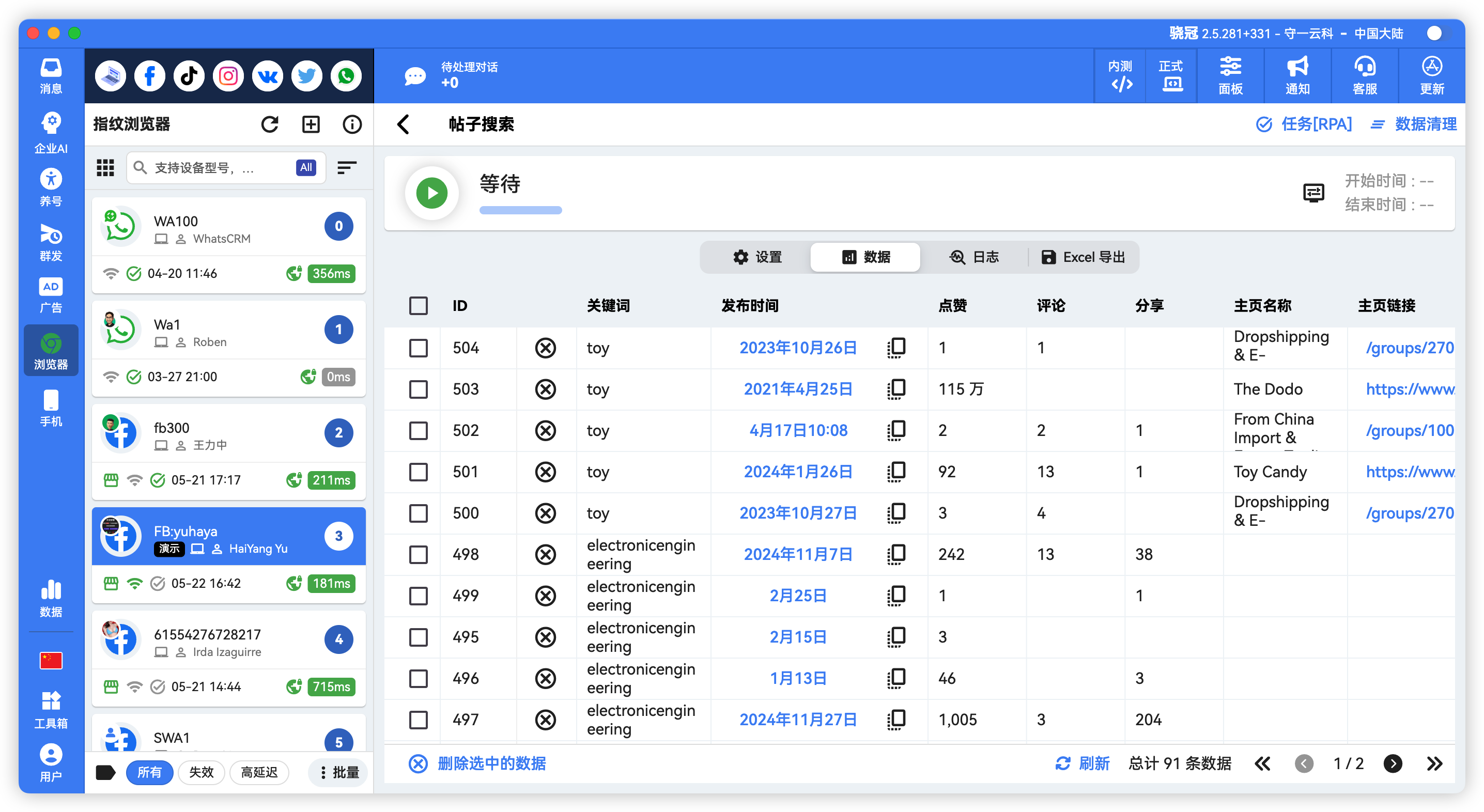
Task: Open 客服 customer support
Action: coord(1364,75)
